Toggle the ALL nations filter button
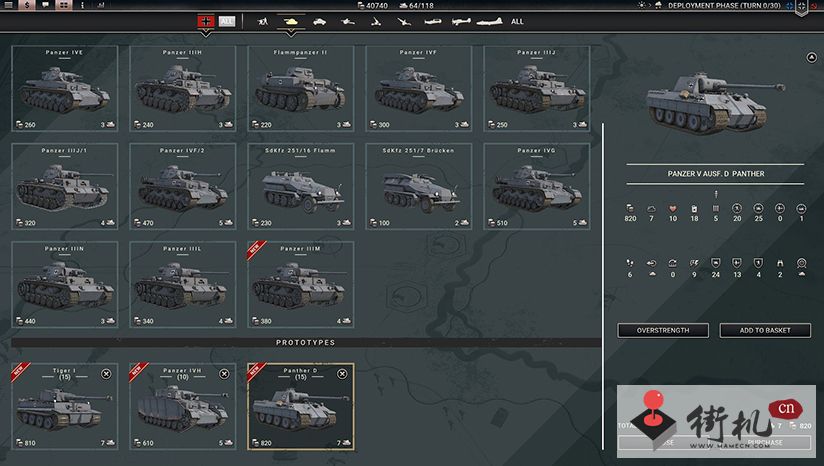This screenshot has width=824, height=466. click(227, 21)
